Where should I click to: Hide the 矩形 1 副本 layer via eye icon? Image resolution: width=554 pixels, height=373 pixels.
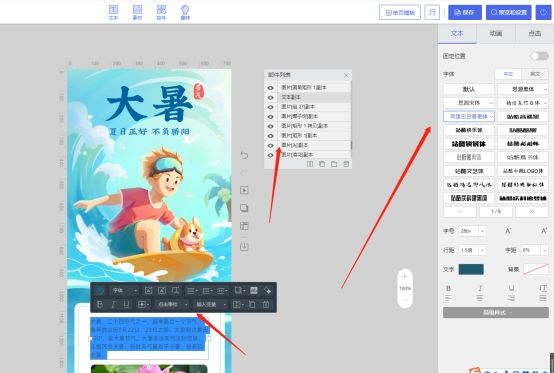coord(271,136)
